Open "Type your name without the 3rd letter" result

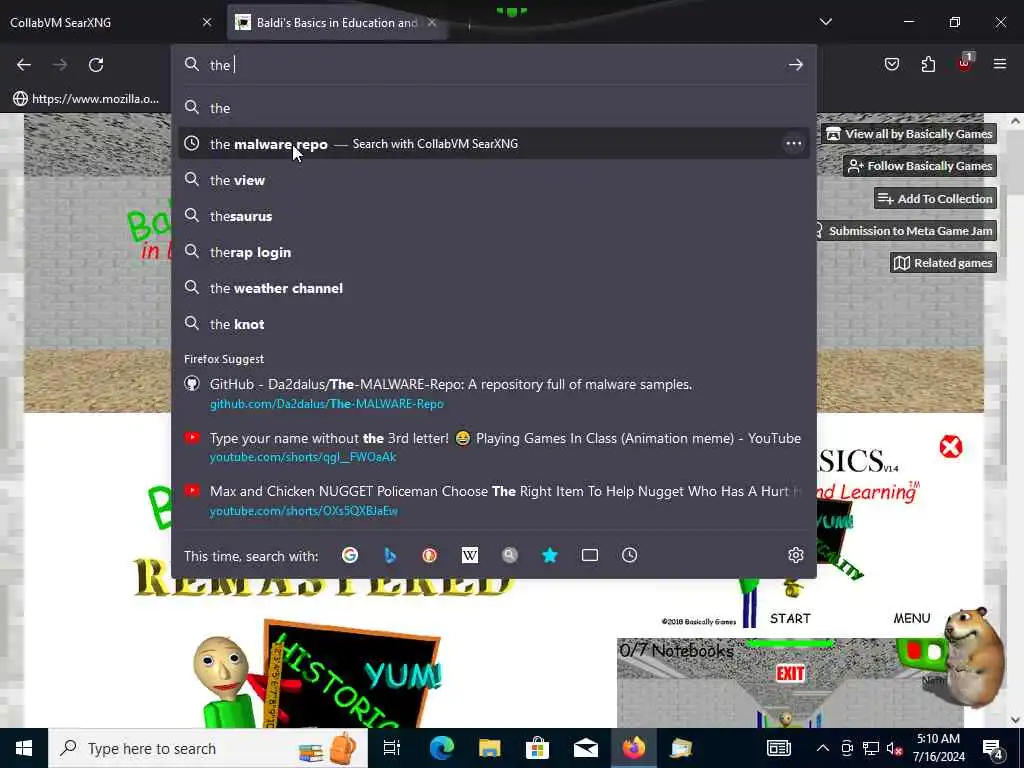tap(494, 447)
